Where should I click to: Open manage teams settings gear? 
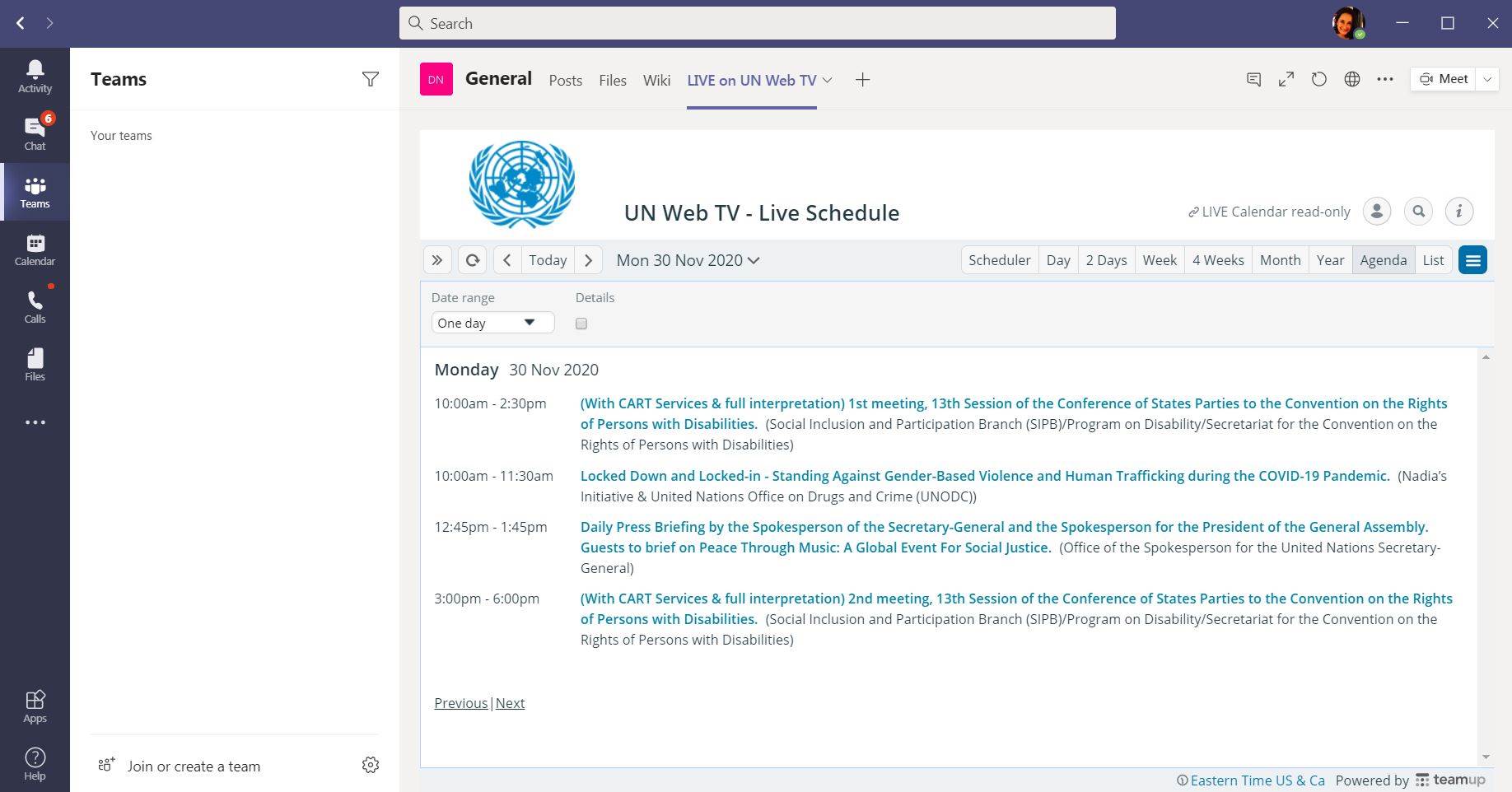pos(371,765)
